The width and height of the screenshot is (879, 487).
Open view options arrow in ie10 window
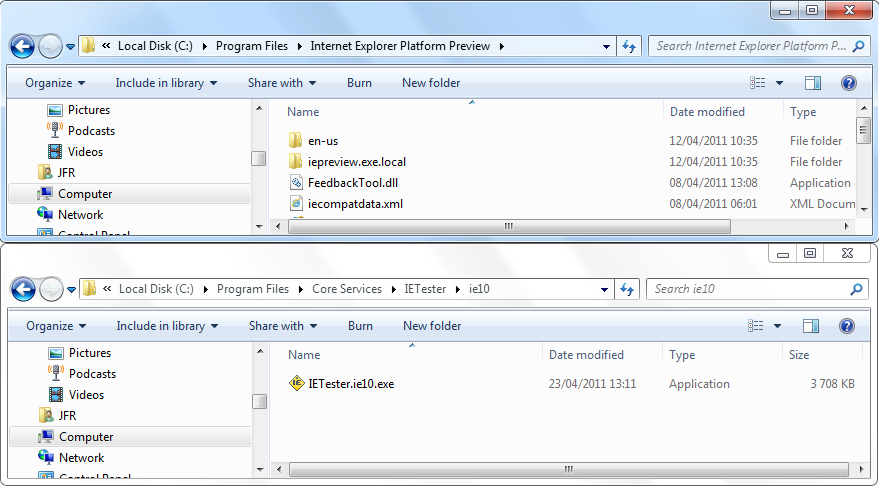point(777,326)
